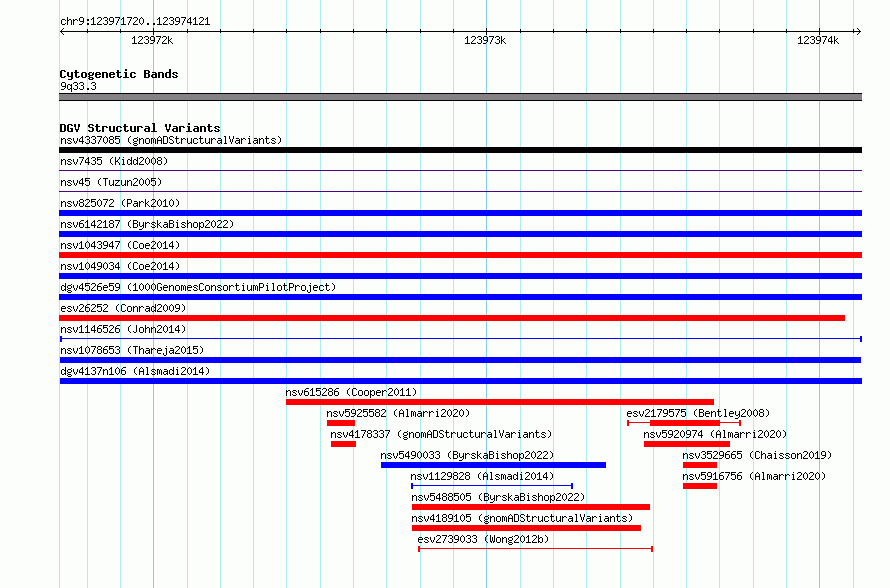Screen dimensions: 890x588
Task: Click the DGV Structural Variants track title
Action: pos(140,128)
